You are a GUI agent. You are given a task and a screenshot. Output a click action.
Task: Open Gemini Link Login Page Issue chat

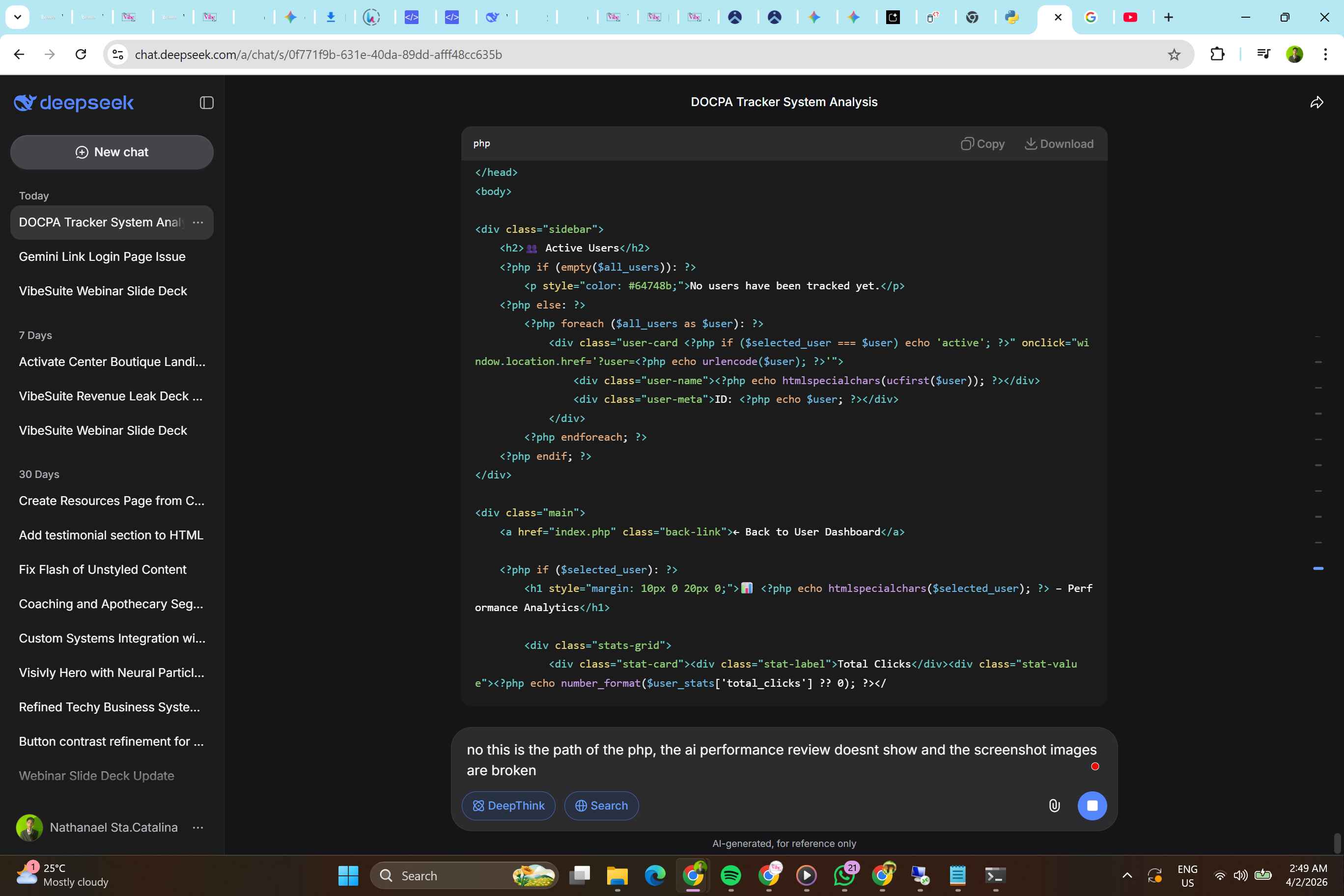coord(102,256)
